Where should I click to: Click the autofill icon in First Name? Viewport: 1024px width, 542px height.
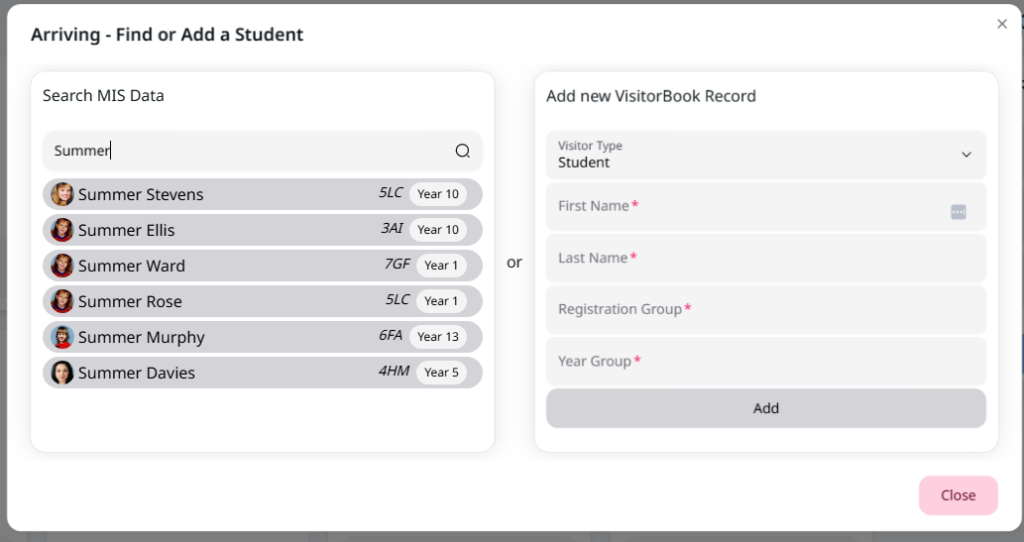click(958, 212)
